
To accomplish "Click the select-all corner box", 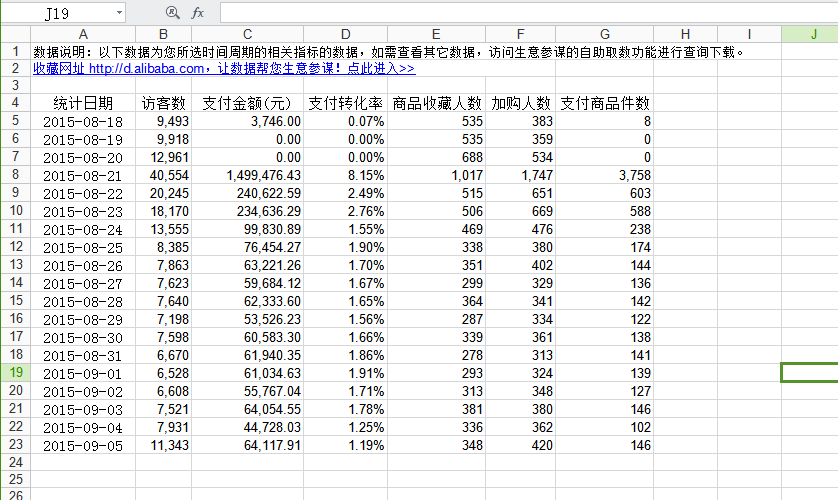I will (15, 34).
